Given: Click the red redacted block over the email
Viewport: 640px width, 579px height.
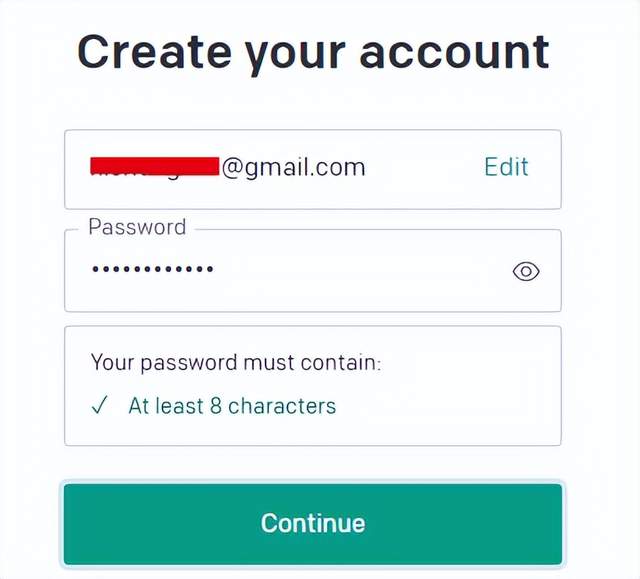Looking at the screenshot, I should click(x=154, y=167).
